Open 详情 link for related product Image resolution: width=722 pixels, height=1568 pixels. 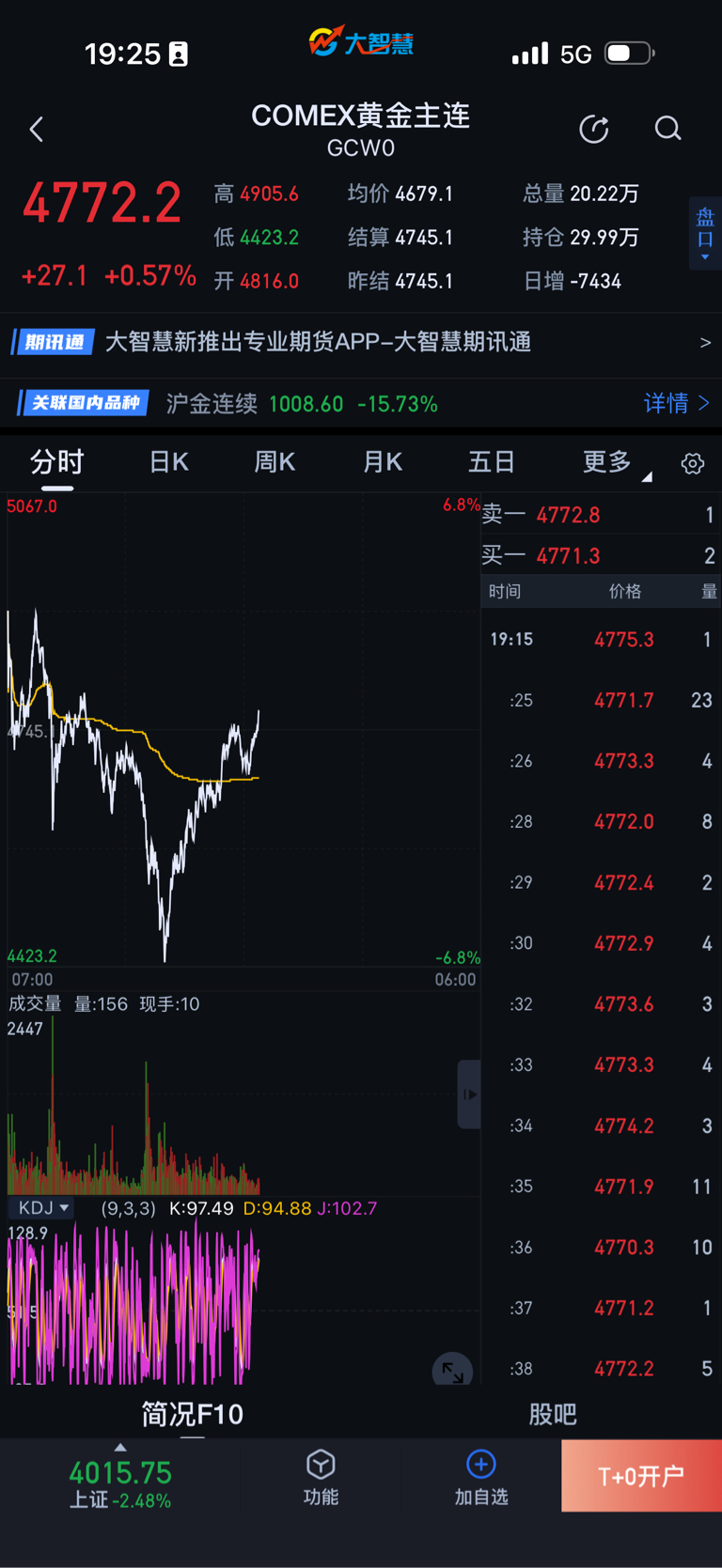point(676,404)
